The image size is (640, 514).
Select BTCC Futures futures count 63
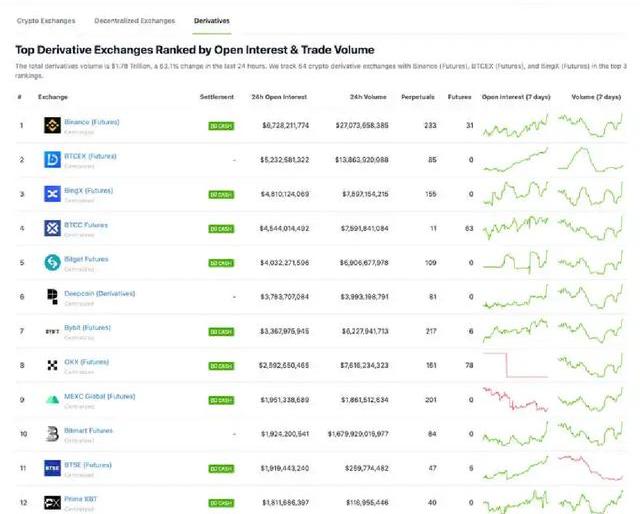click(469, 228)
